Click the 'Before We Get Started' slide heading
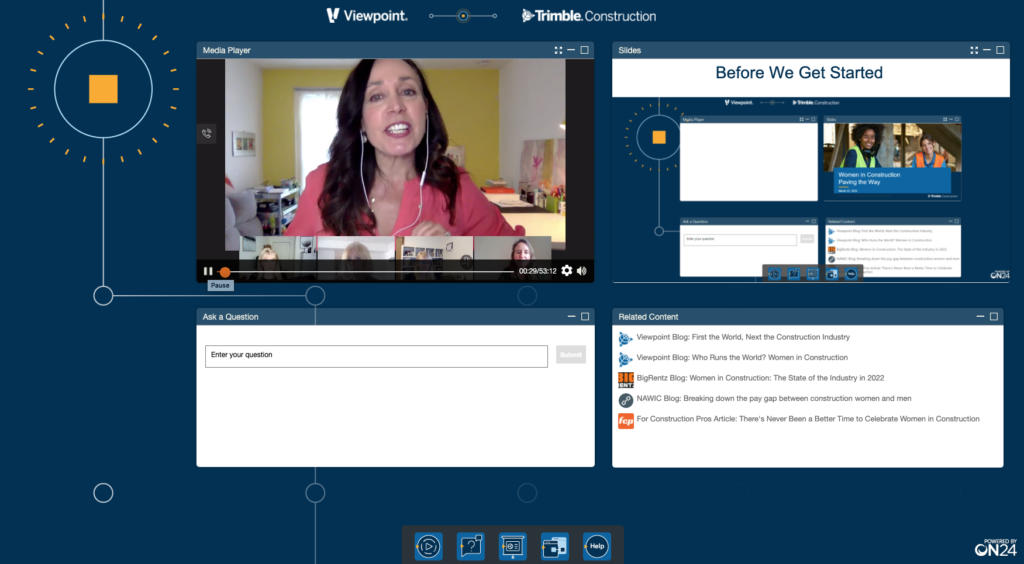Image resolution: width=1024 pixels, height=564 pixels. [799, 72]
